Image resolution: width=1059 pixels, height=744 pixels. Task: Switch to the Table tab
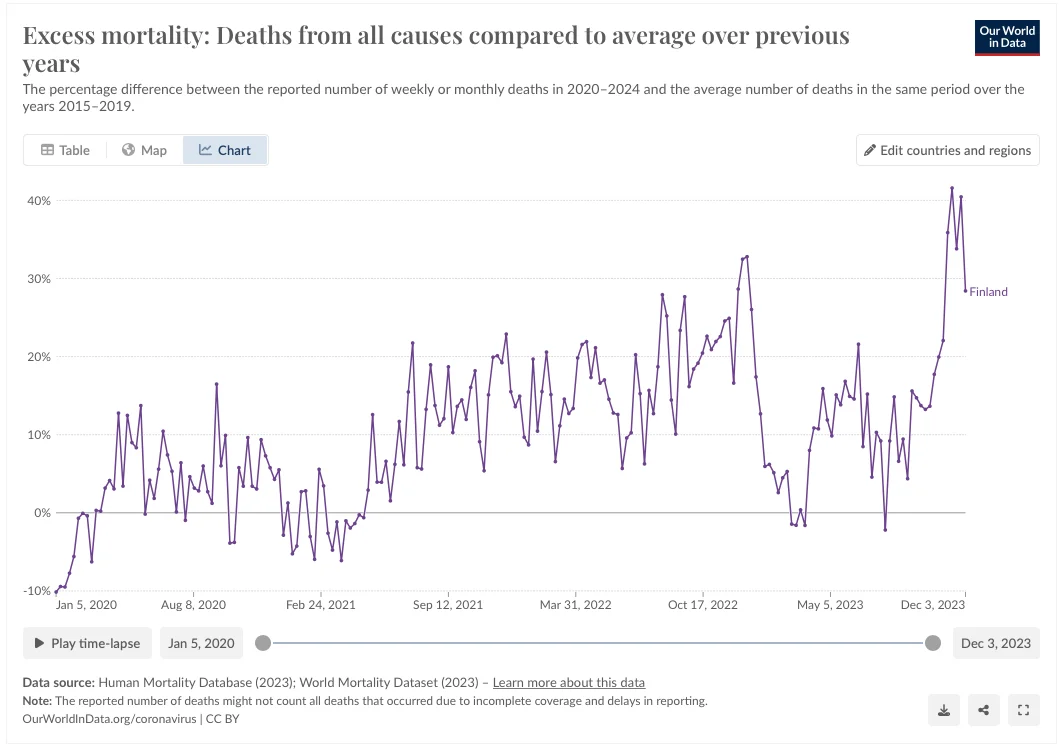click(65, 150)
